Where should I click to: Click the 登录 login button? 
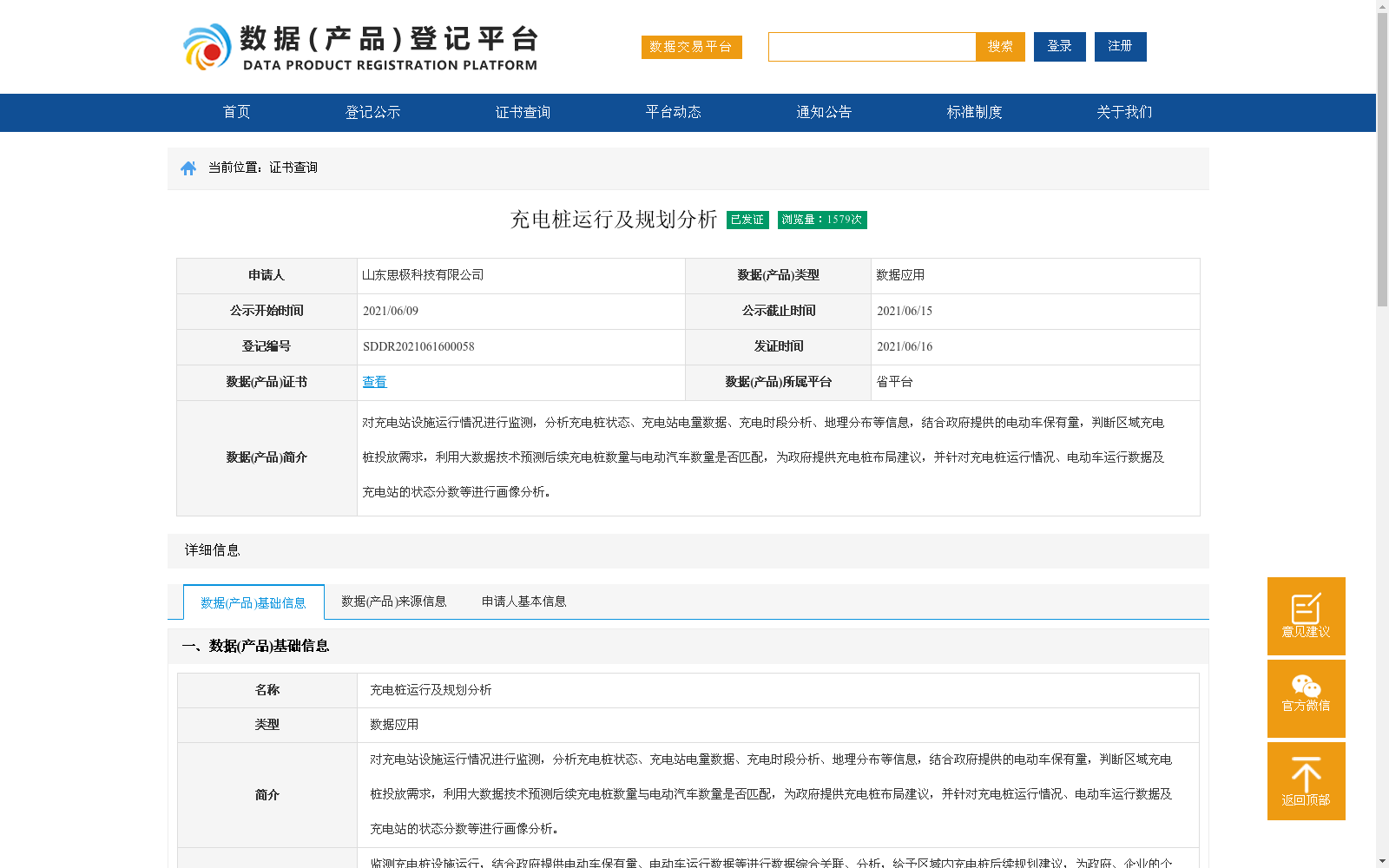coord(1059,47)
